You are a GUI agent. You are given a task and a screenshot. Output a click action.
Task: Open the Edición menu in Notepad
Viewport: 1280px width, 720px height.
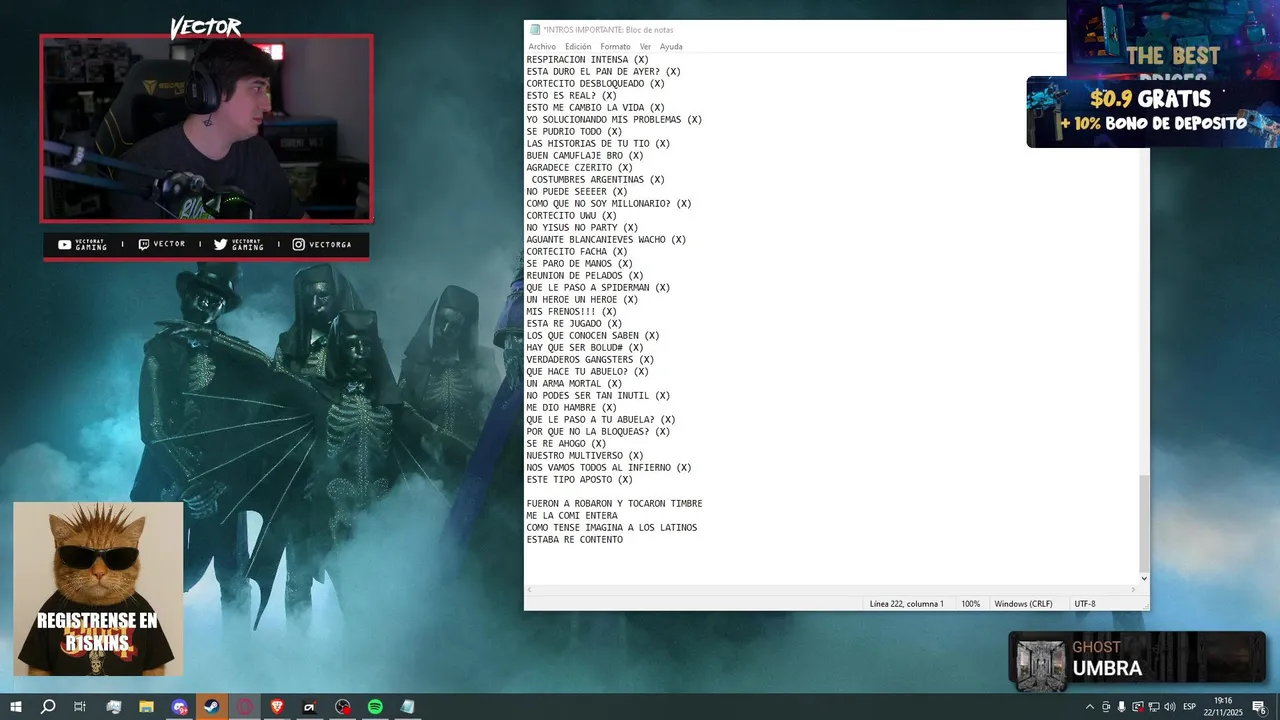tap(578, 47)
